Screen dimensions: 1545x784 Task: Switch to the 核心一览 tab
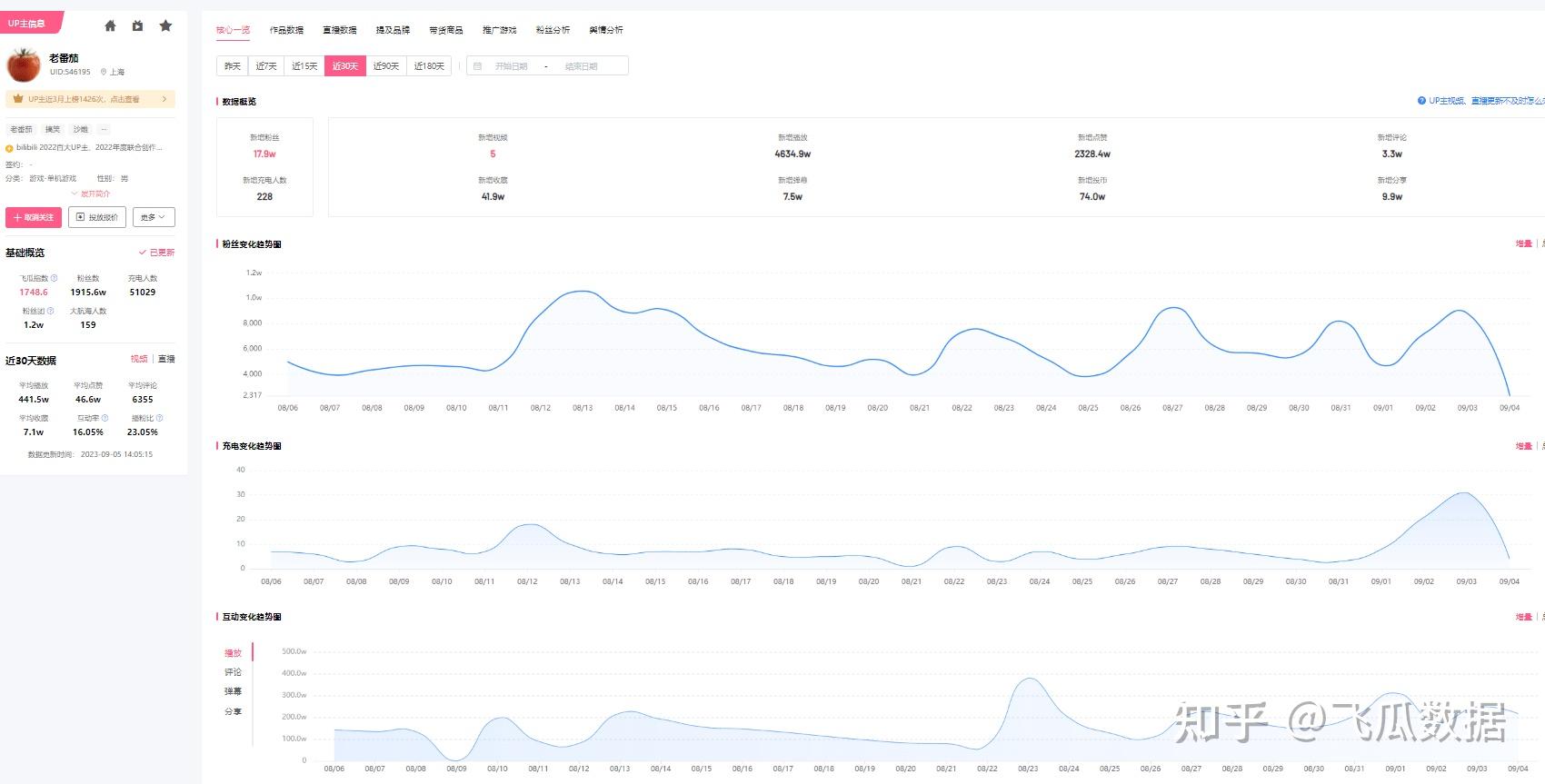click(233, 30)
